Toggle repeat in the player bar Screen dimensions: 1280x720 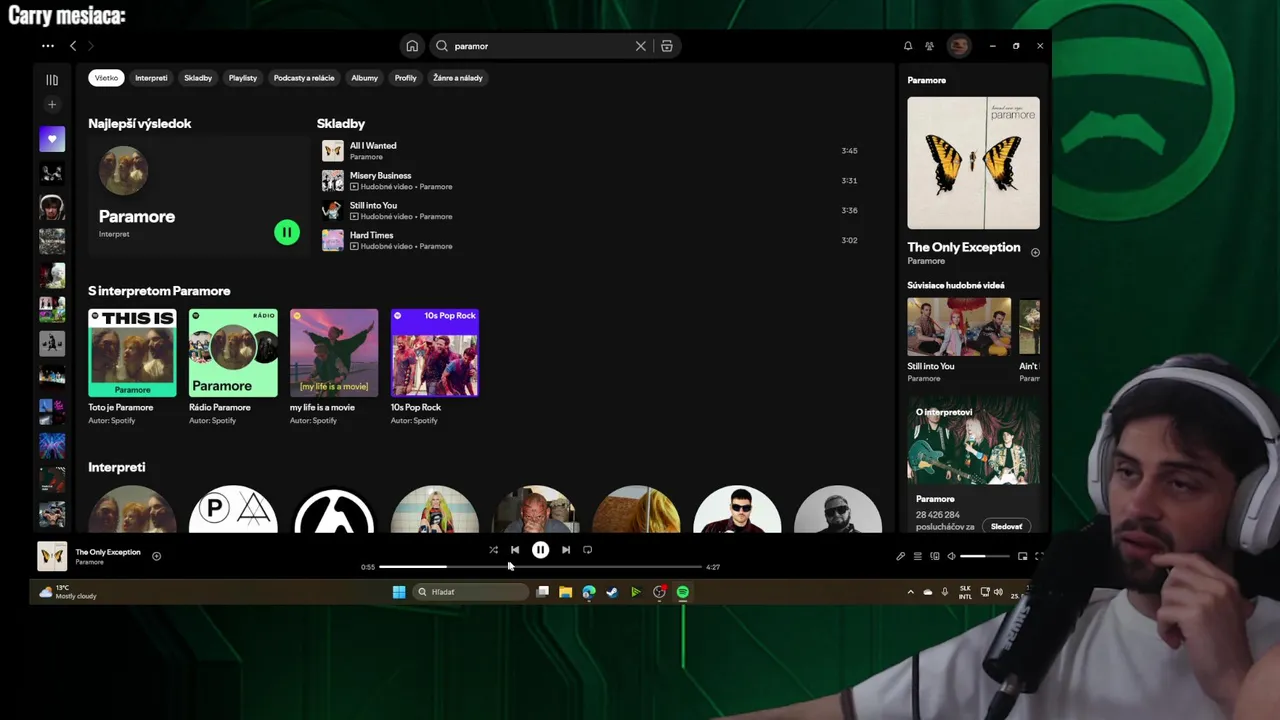(588, 550)
